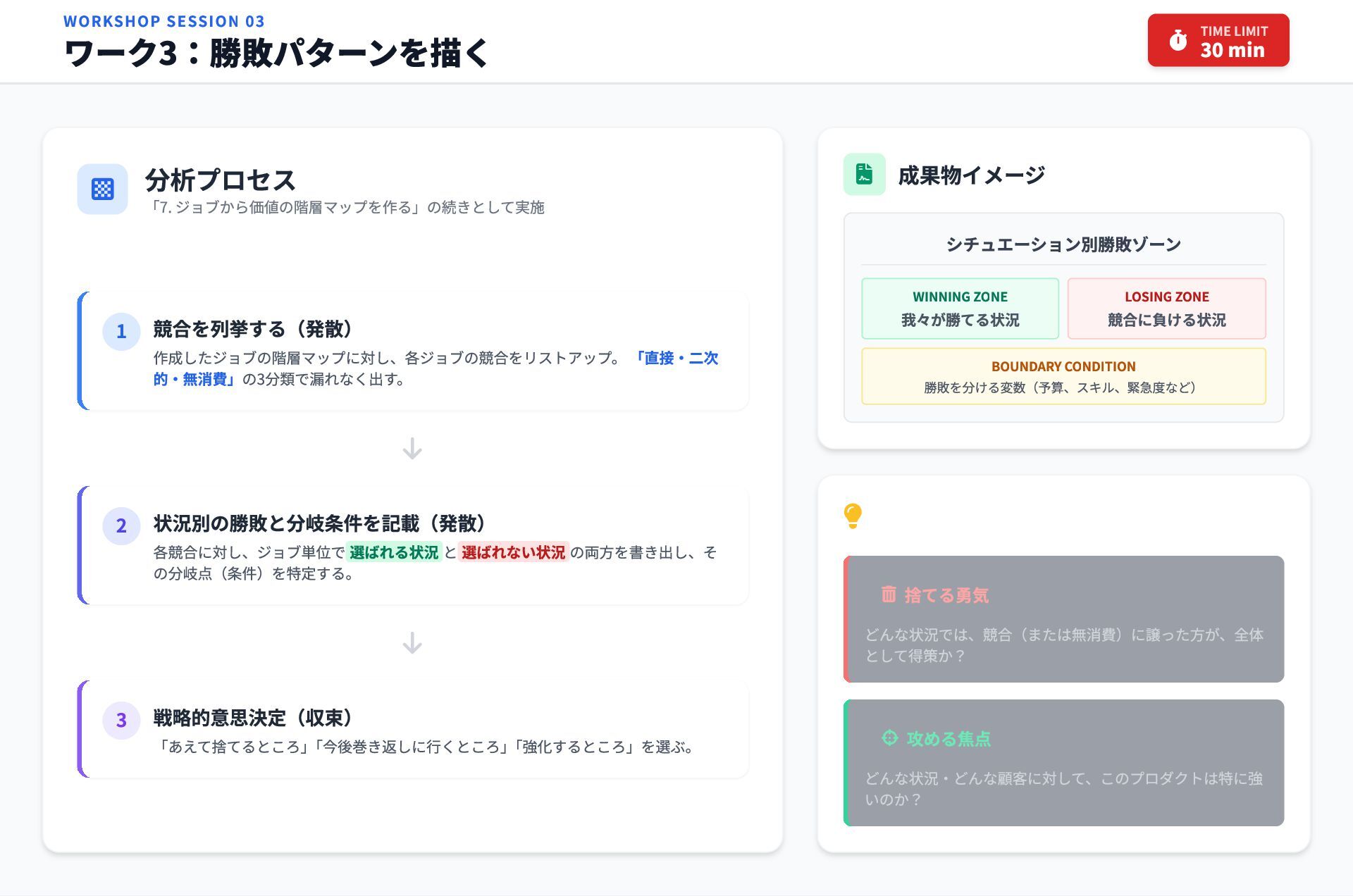1353x896 pixels.
Task: Click the down arrow between steps 1 and 2
Action: pos(412,449)
